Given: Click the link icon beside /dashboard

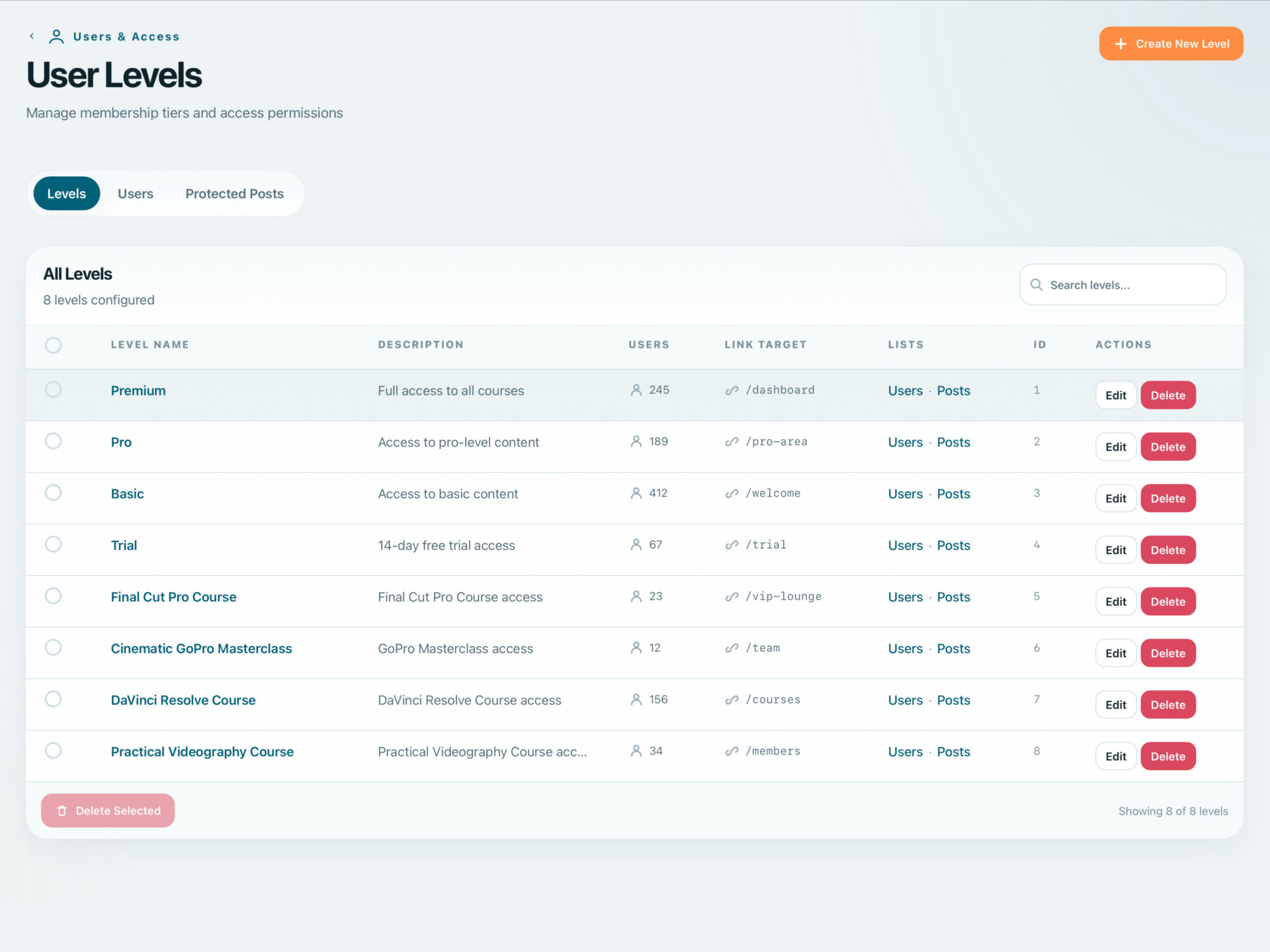Looking at the screenshot, I should (732, 390).
